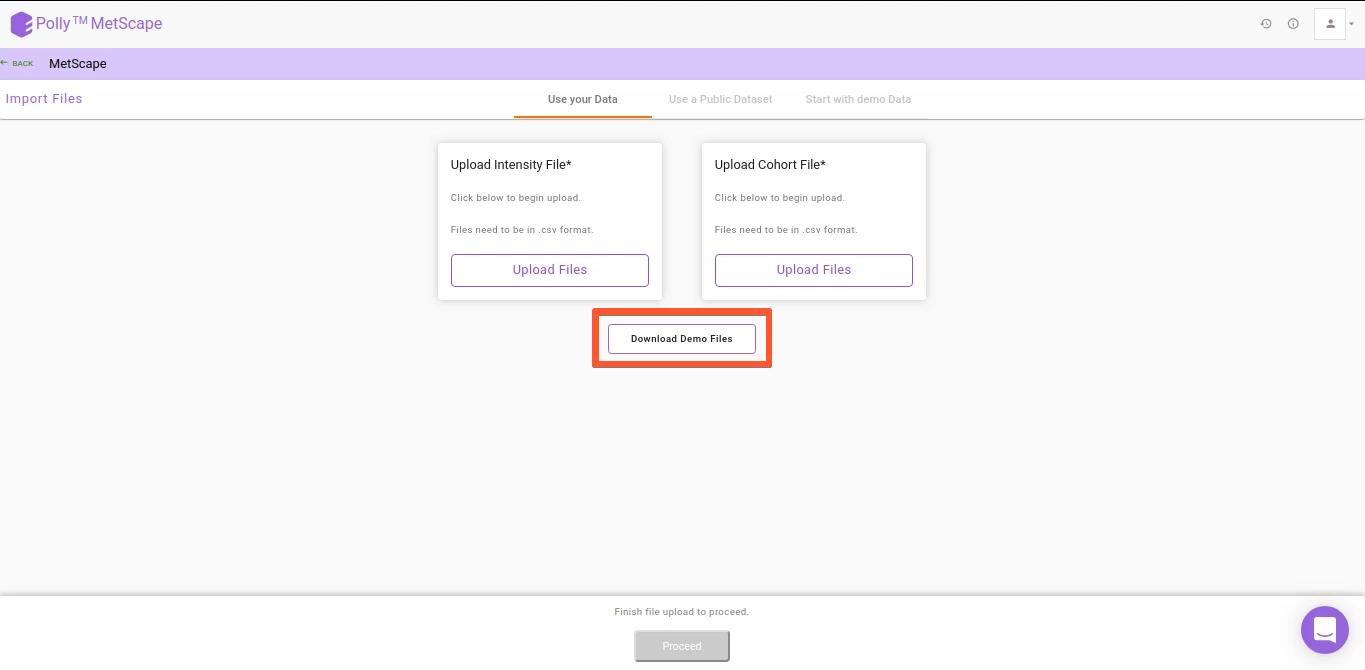Click the Import Files heading text

[x=44, y=99]
